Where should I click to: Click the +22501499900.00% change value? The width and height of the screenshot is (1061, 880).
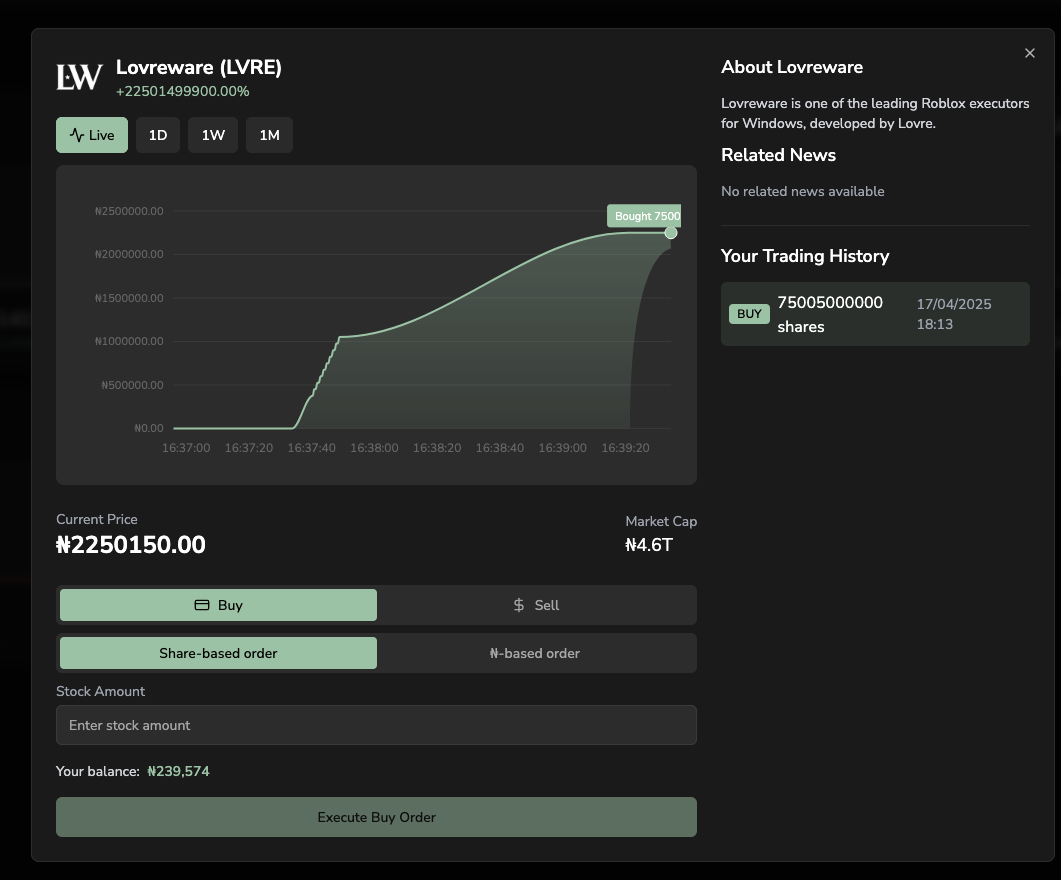[x=183, y=91]
